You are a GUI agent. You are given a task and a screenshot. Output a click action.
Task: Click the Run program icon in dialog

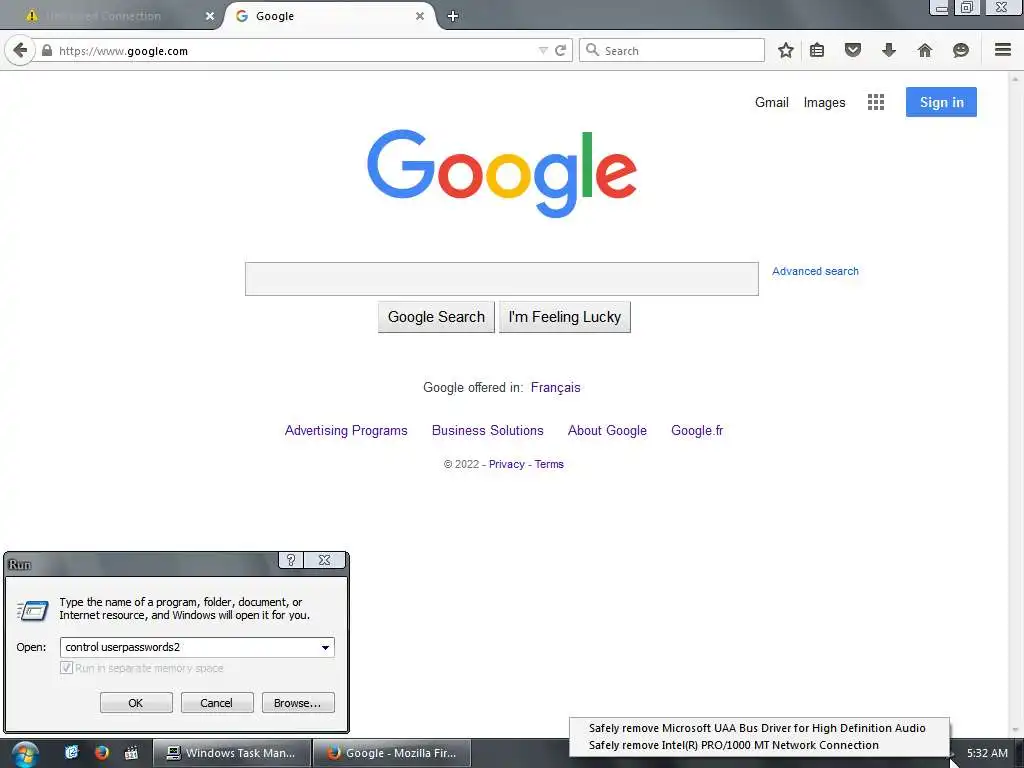point(32,611)
